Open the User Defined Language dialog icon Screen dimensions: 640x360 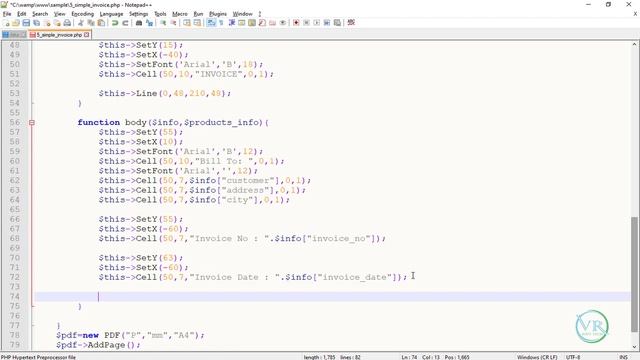point(242,23)
